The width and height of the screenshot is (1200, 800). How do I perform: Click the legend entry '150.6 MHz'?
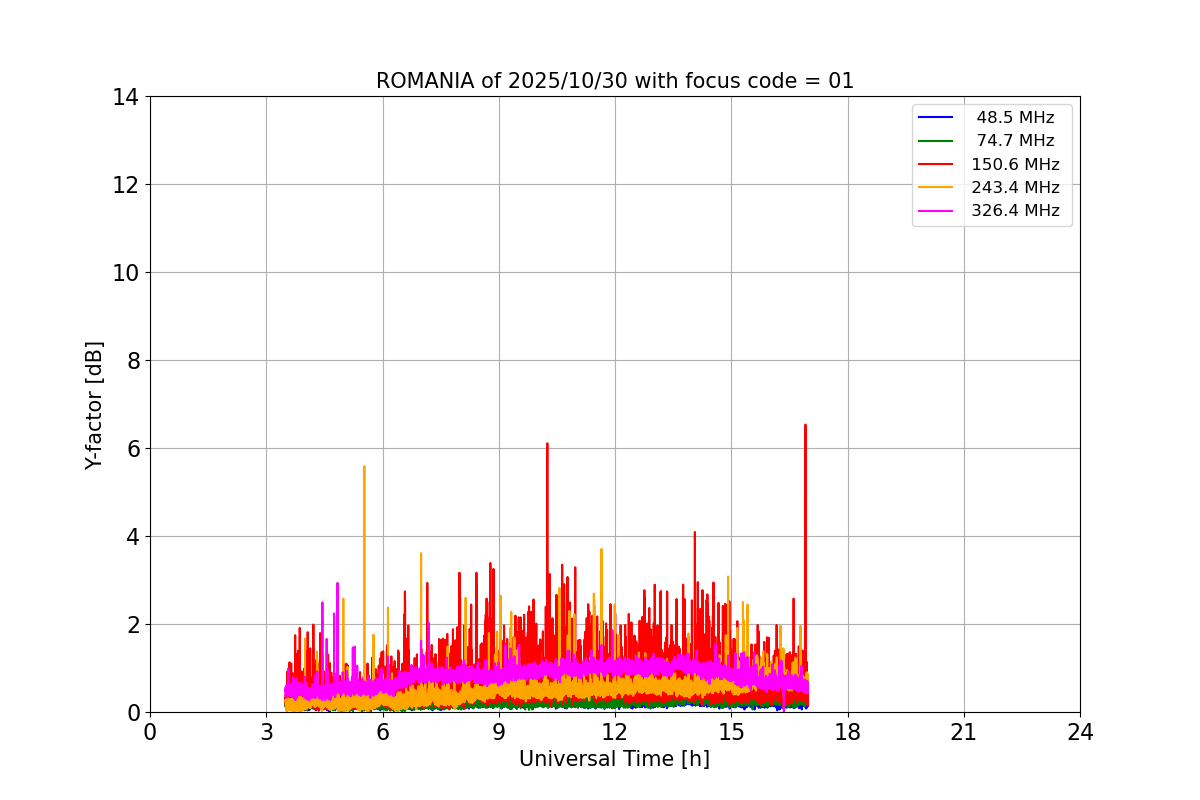pos(1015,164)
